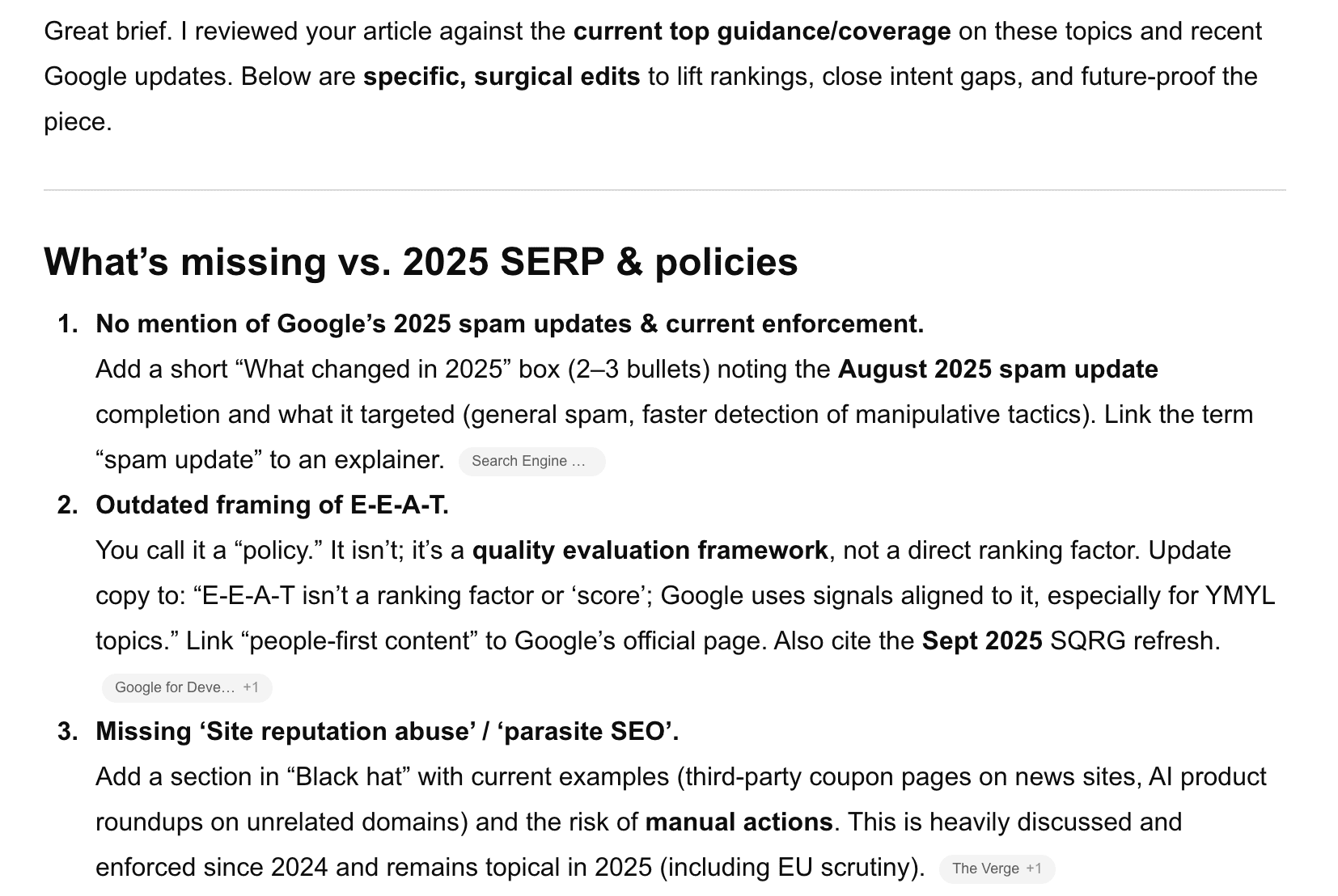Click "No mention of Google's 2025 spam updates" heading
Viewport: 1338px width, 896px height.
point(510,324)
